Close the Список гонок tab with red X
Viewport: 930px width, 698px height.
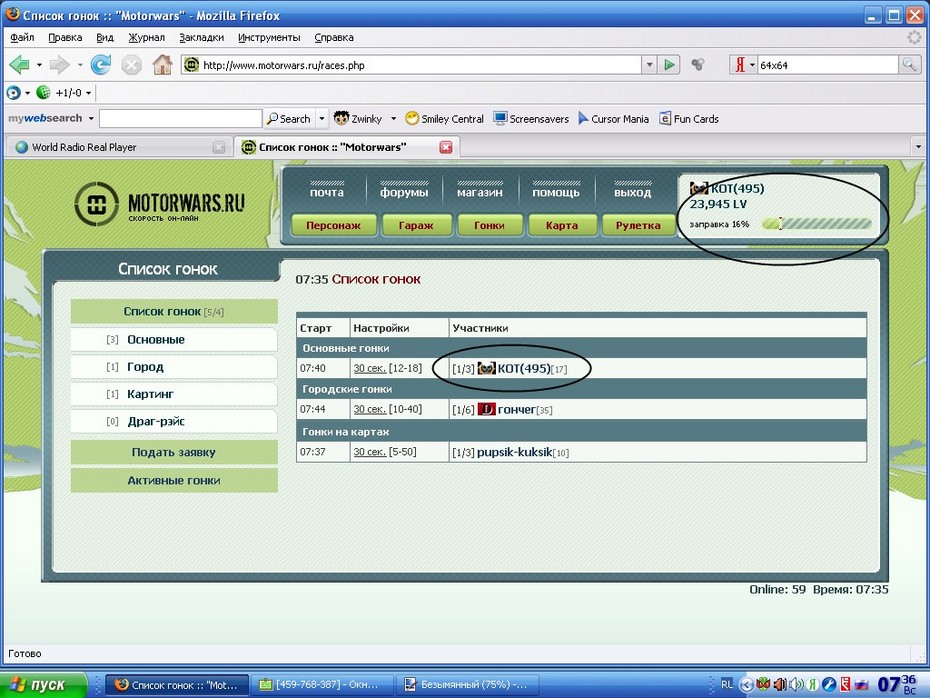click(x=446, y=147)
